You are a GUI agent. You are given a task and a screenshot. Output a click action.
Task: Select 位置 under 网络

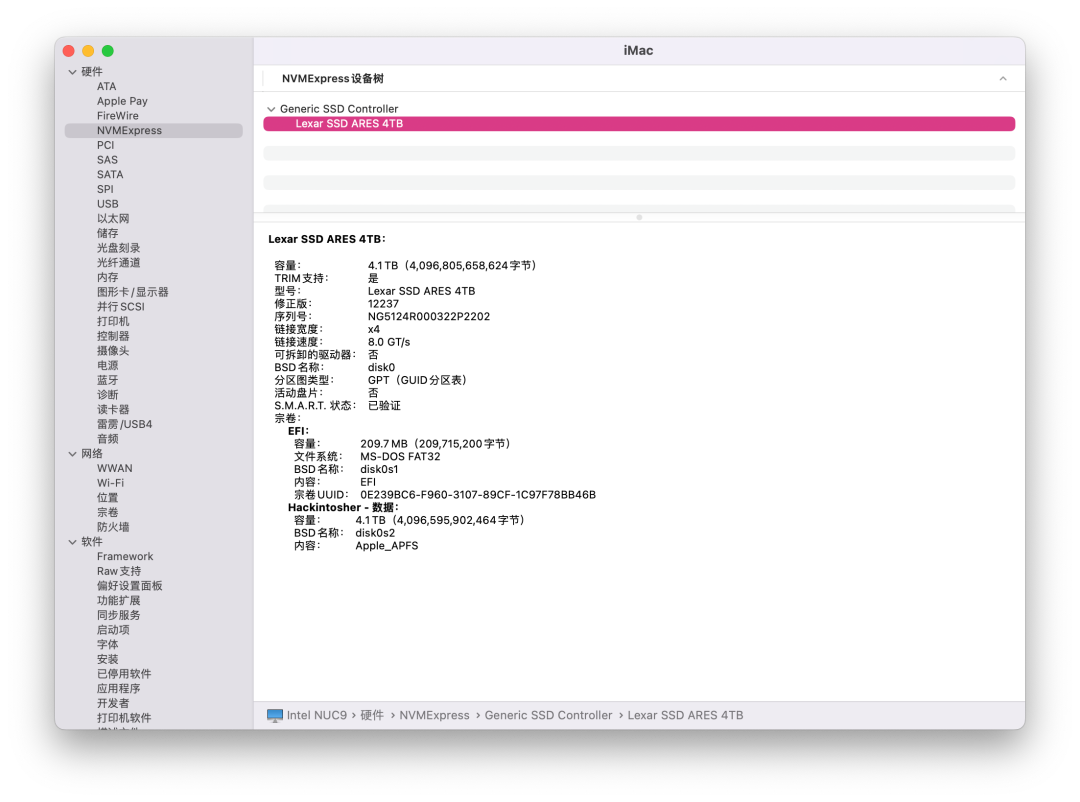pyautogui.click(x=107, y=497)
